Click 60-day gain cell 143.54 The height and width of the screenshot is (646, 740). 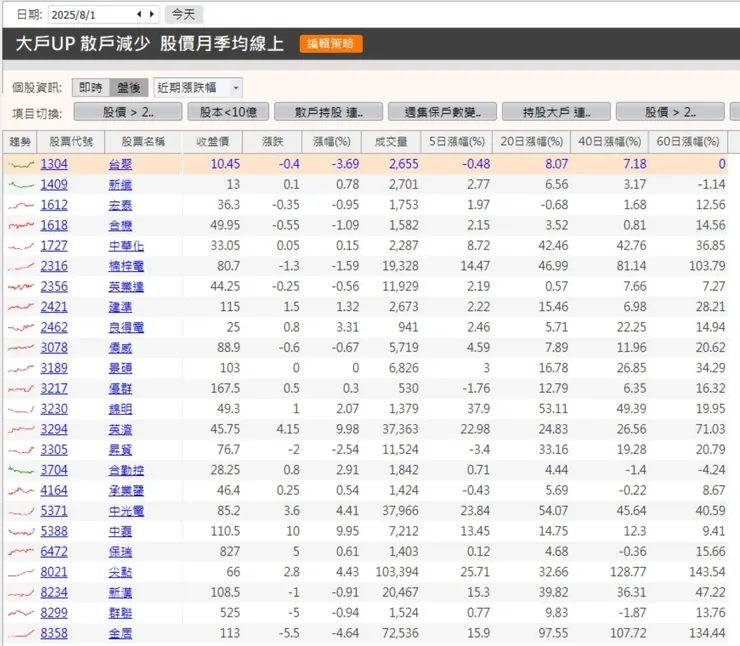(x=707, y=572)
